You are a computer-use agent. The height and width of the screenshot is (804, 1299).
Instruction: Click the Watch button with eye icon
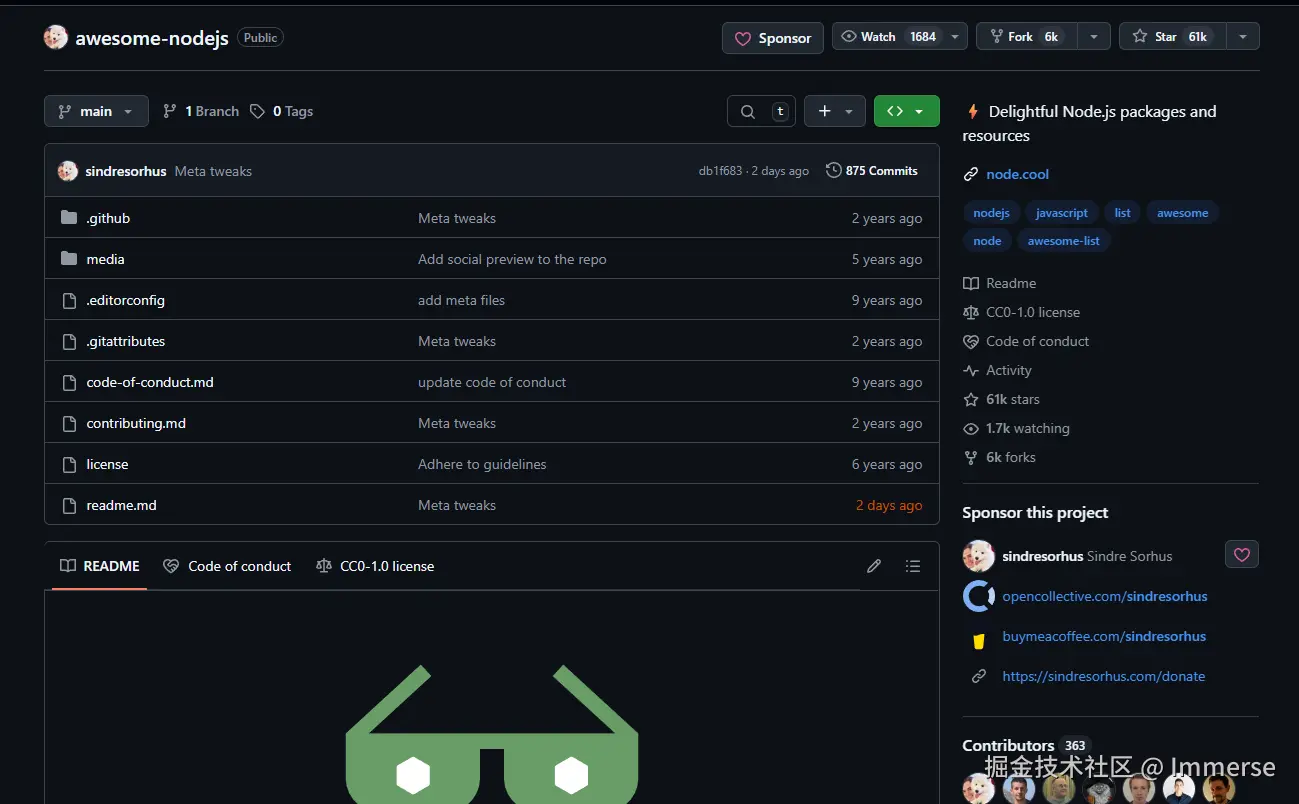tap(888, 37)
